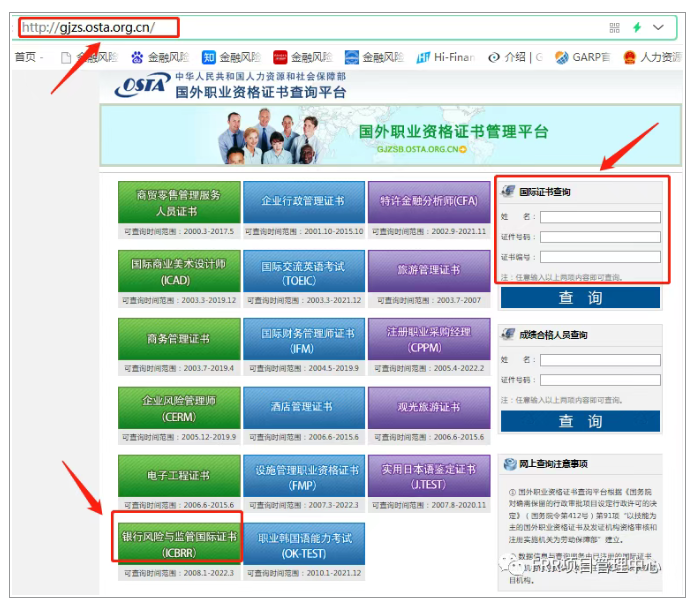This screenshot has height=606, width=692.
Task: Open the 人力资源 bookmark with emblem icon
Action: 652,57
